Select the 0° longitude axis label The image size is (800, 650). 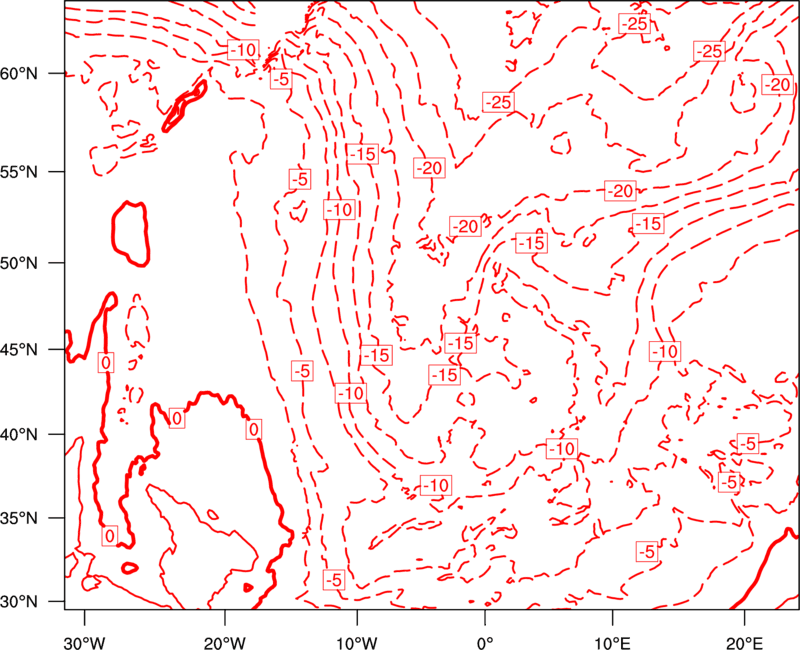485,643
